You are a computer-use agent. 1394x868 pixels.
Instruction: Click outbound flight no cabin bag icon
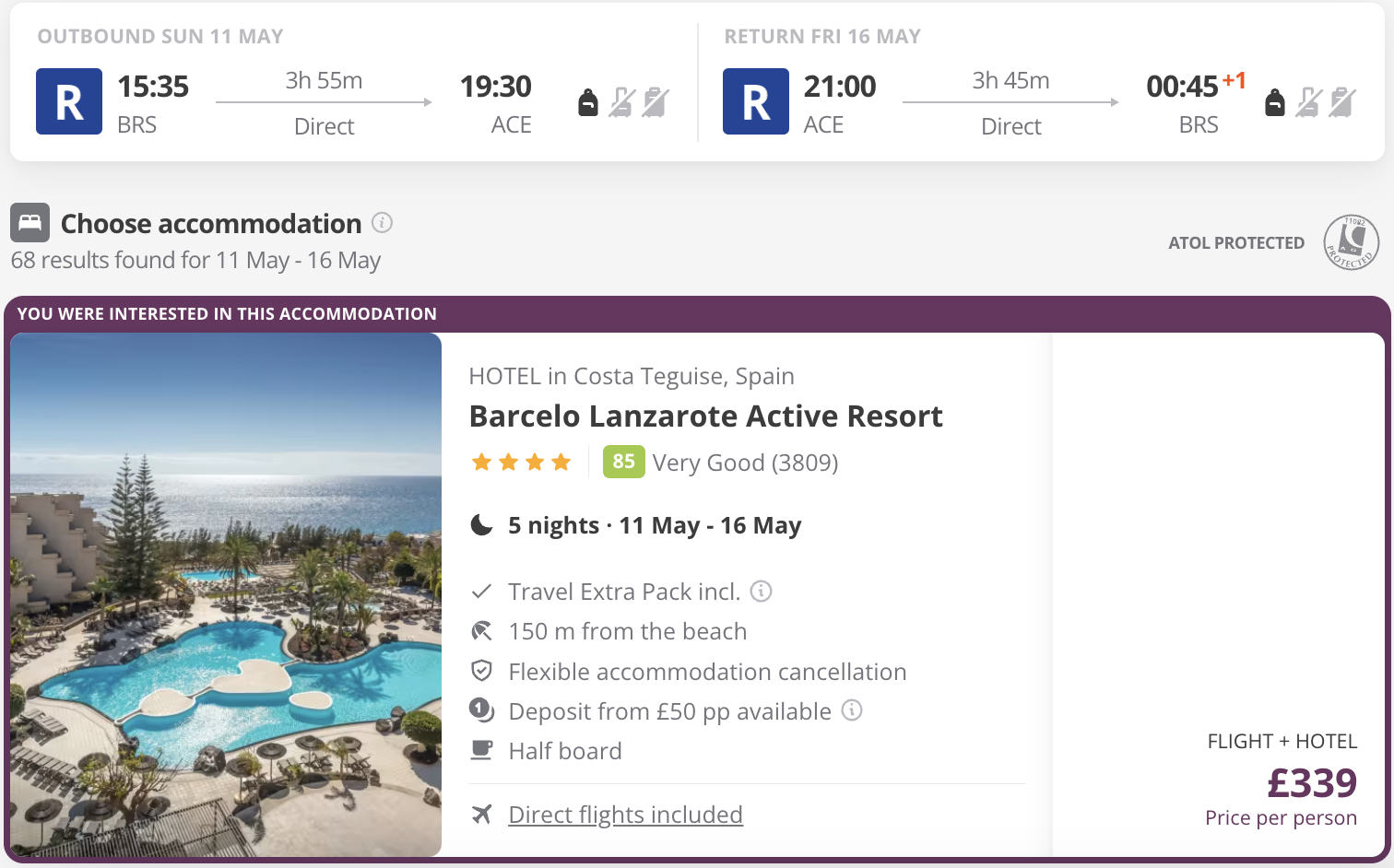622,102
